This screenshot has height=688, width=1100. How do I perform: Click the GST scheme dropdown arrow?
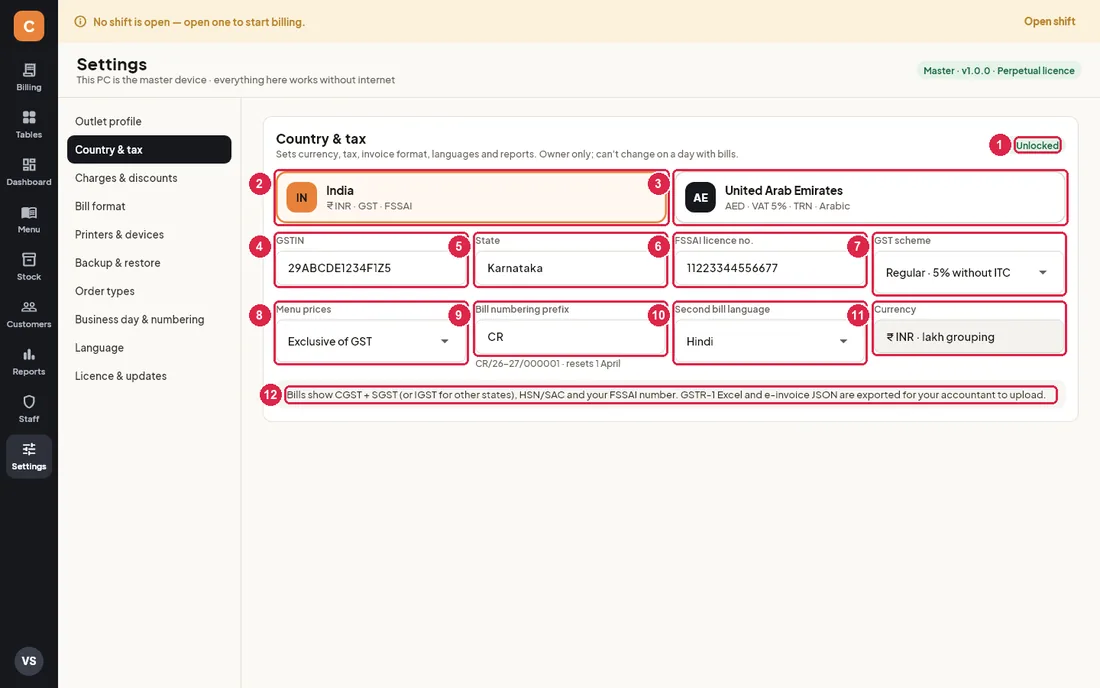coord(1042,273)
